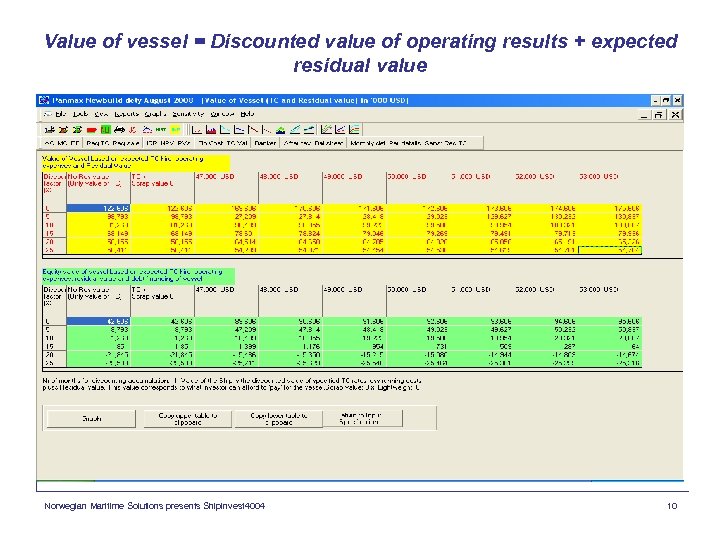This screenshot has height=540, width=720.
Task: Select cell 50,897 in the green table
Action: (609, 329)
